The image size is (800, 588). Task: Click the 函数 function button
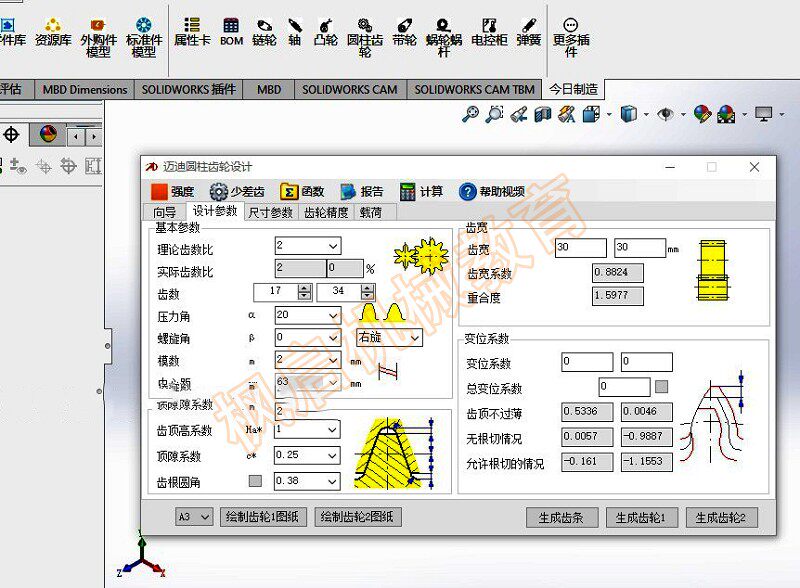[302, 191]
